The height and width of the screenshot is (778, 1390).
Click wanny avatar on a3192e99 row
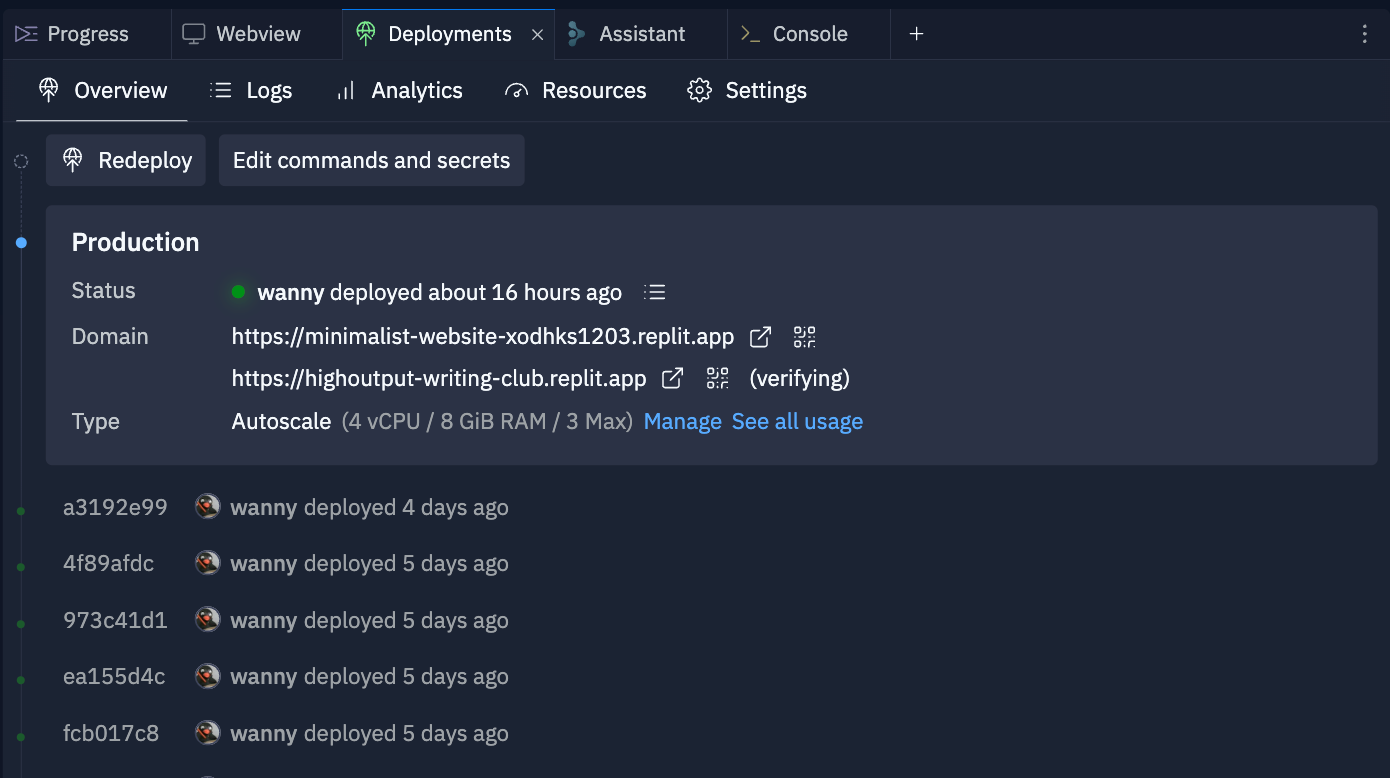click(x=207, y=507)
